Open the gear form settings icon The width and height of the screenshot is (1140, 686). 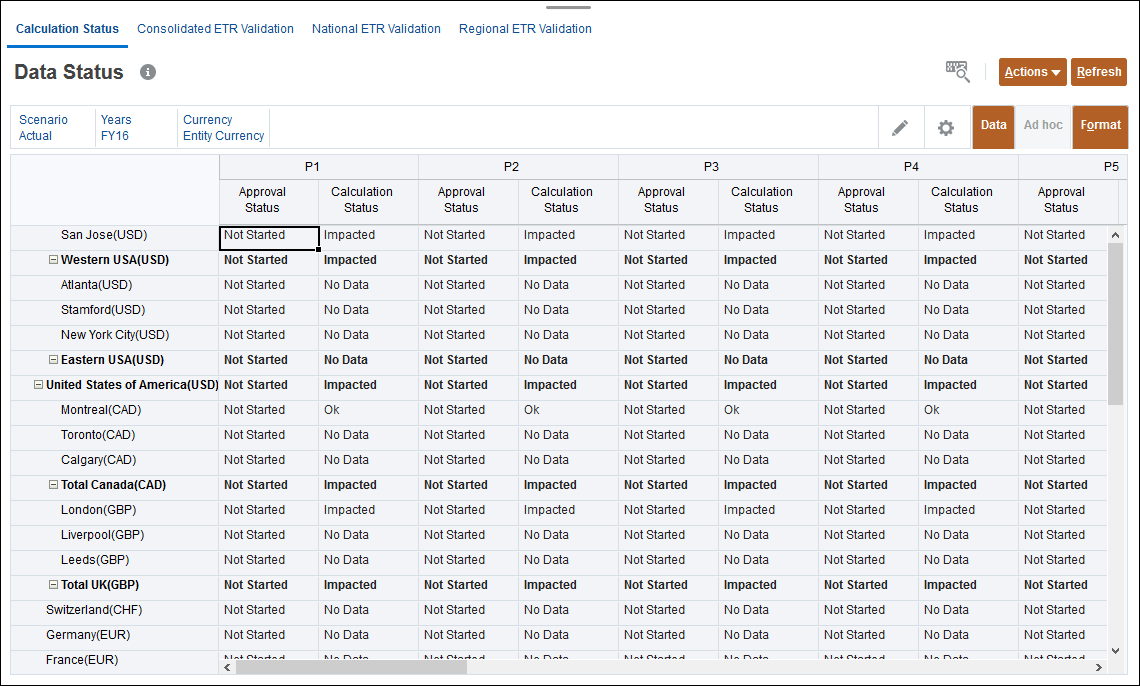[x=946, y=128]
